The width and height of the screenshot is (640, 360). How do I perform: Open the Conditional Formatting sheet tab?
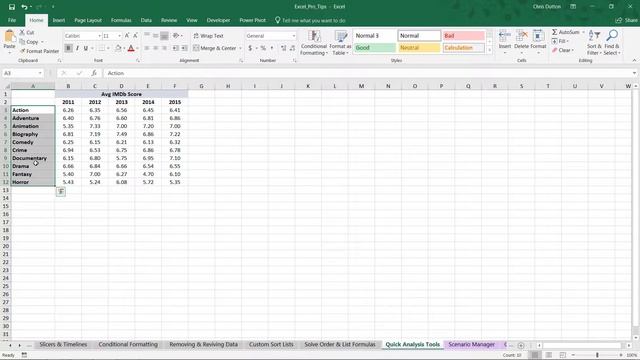tap(128, 344)
